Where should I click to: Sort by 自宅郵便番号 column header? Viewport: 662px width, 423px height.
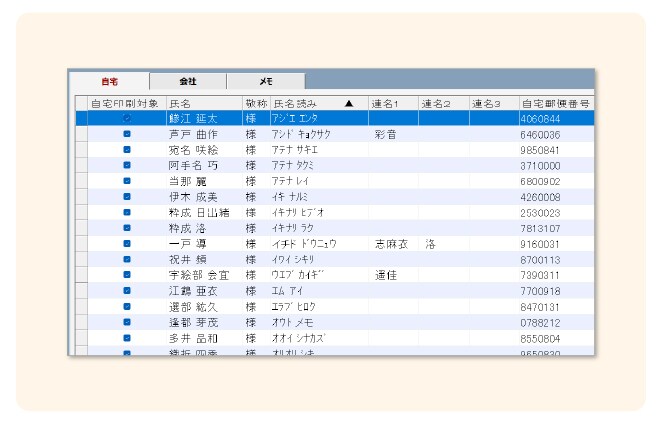[555, 103]
